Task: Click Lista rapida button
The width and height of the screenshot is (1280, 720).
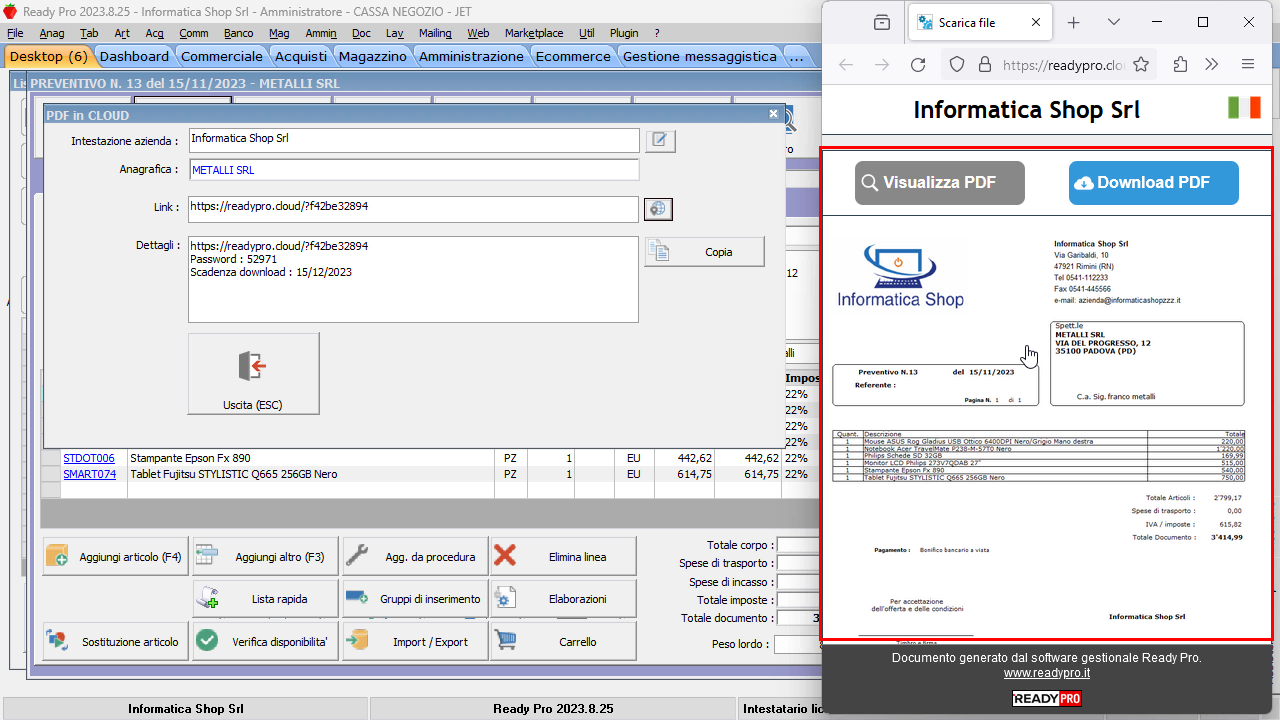Action: (x=264, y=599)
